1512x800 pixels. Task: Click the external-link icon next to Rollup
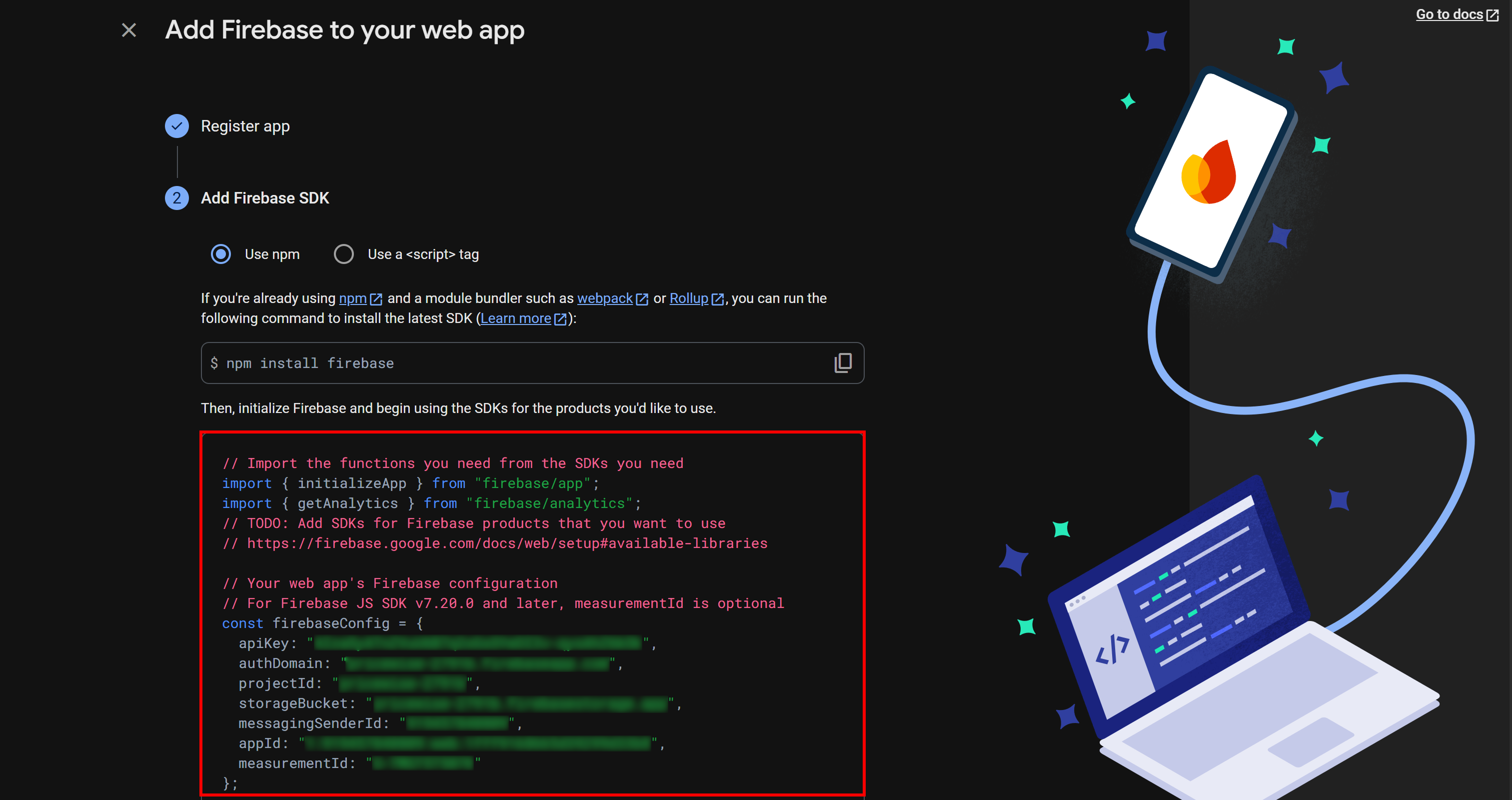click(718, 299)
